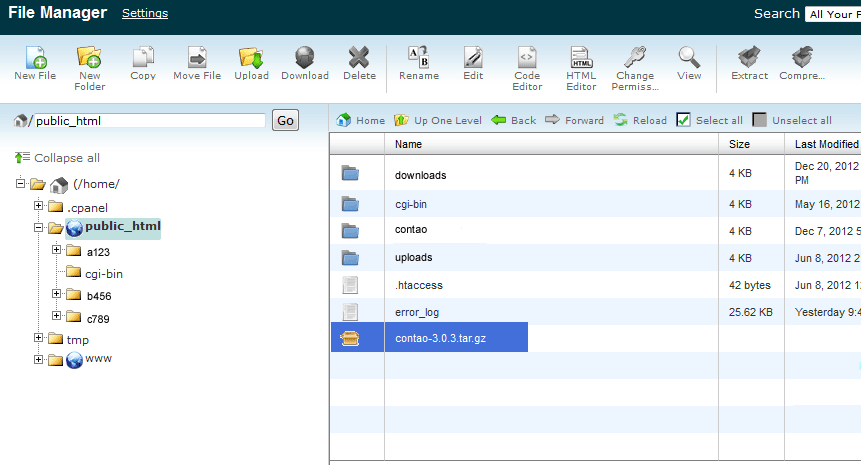Click the public_html path input field

click(x=150, y=121)
